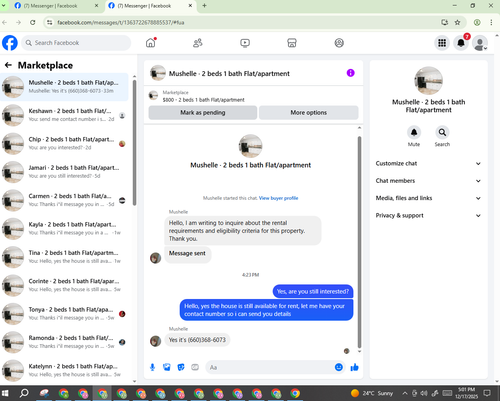
Task: Open the Chrome tab search dropdown
Action: (x=4, y=5)
